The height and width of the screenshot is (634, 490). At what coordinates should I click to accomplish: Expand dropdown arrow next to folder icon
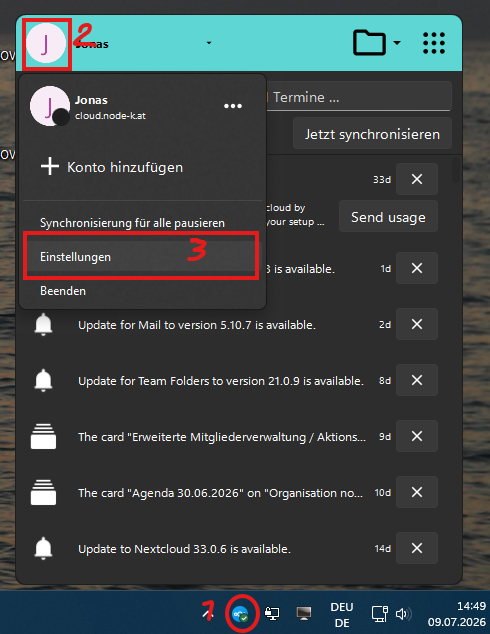(397, 42)
